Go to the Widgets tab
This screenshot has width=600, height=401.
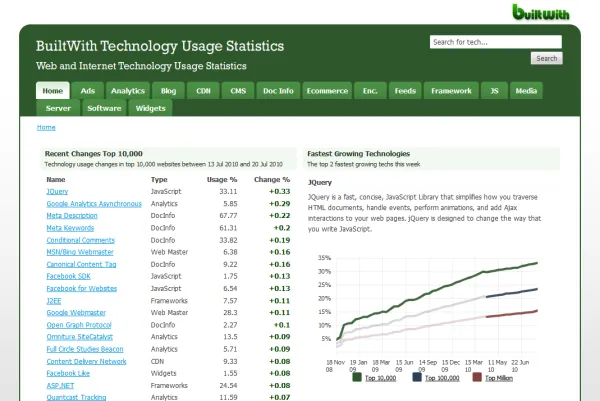(150, 108)
